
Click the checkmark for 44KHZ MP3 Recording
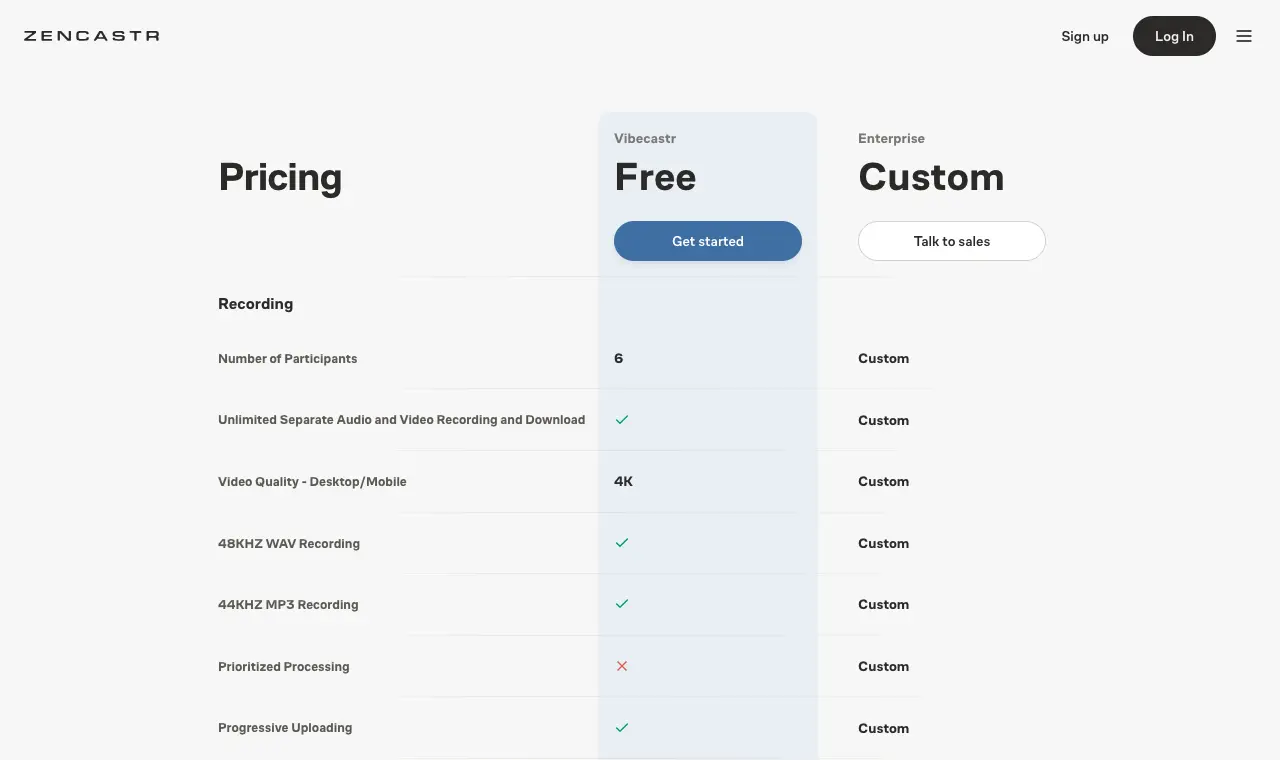click(622, 604)
